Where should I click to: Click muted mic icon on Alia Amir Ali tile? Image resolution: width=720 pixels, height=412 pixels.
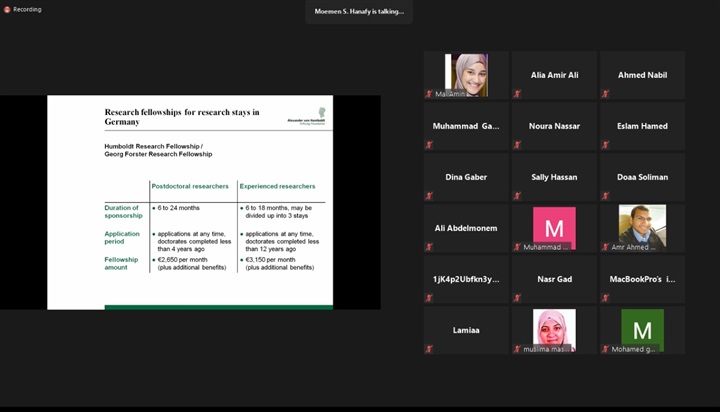[517, 94]
